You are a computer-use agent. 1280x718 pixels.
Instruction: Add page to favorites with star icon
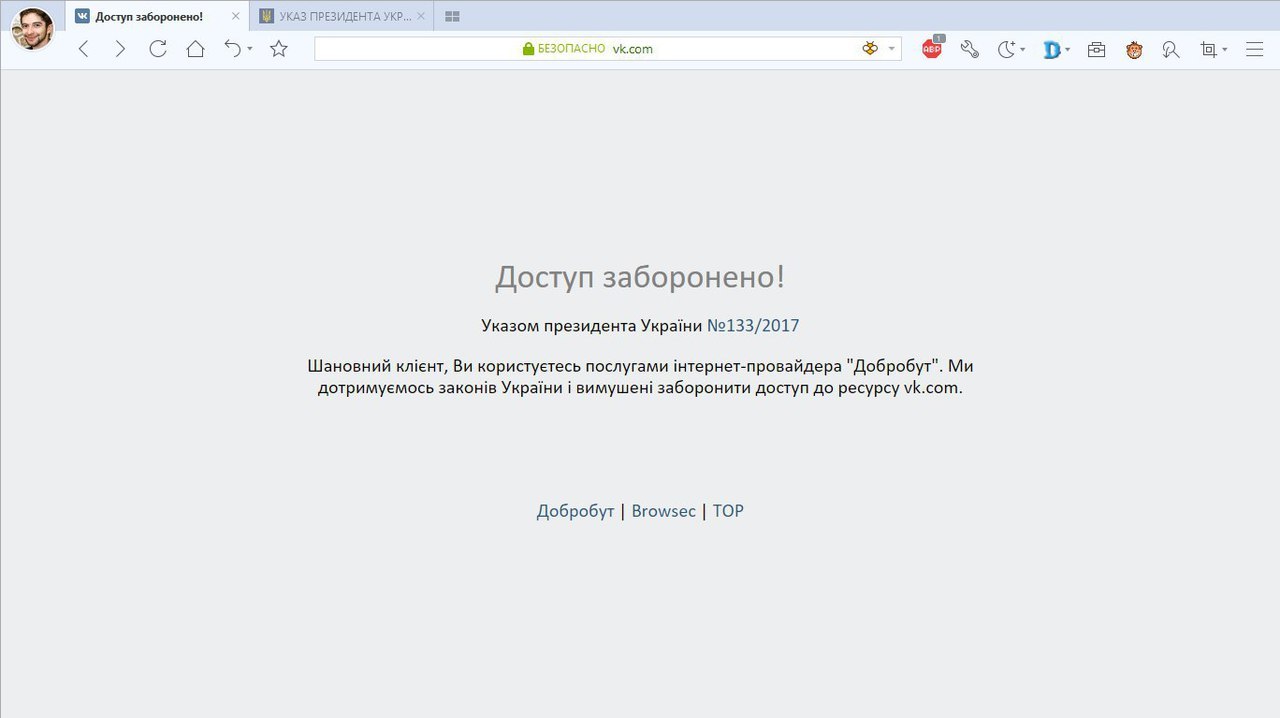pos(279,49)
